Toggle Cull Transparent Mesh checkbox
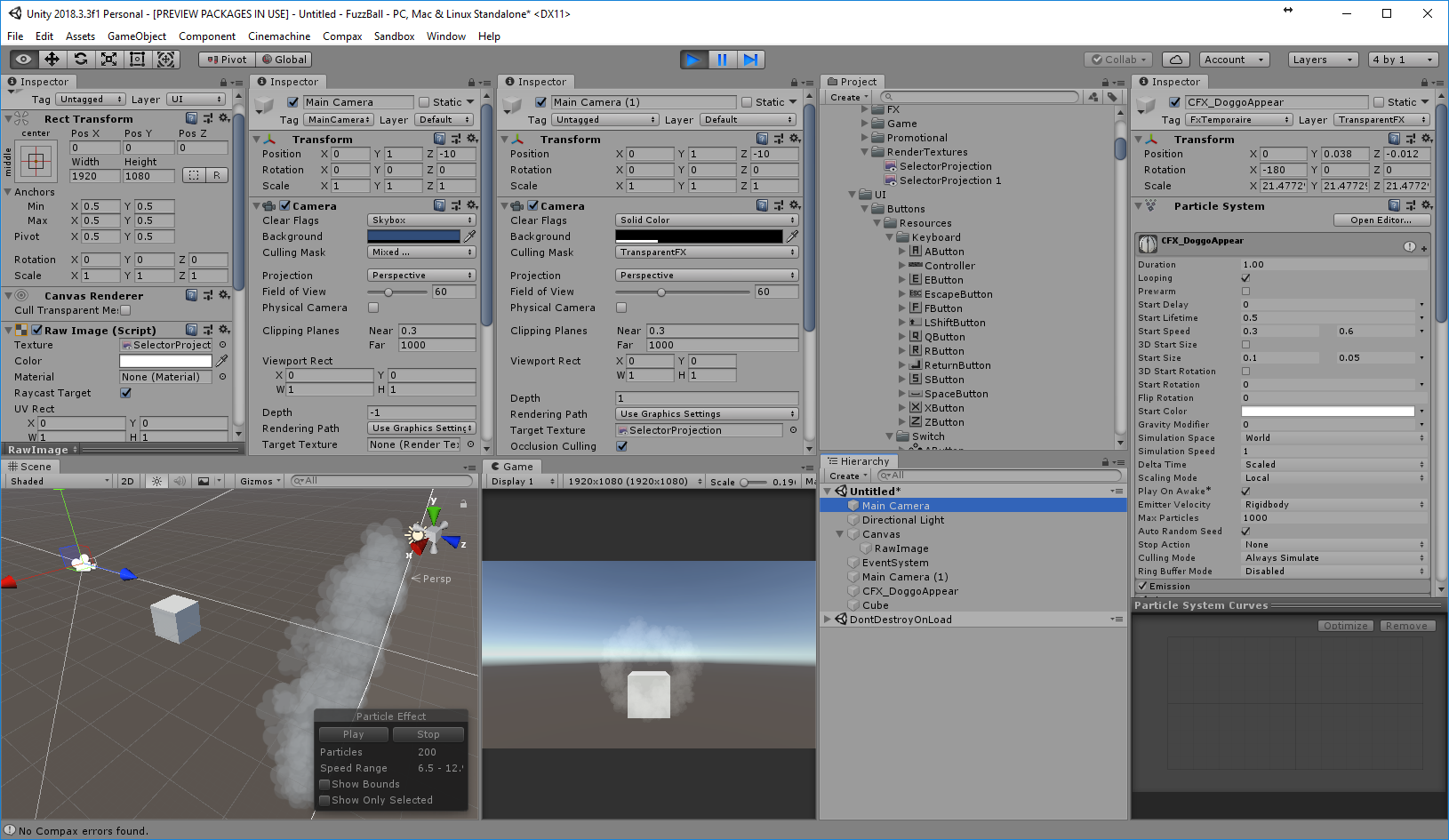Image resolution: width=1449 pixels, height=840 pixels. coord(125,310)
